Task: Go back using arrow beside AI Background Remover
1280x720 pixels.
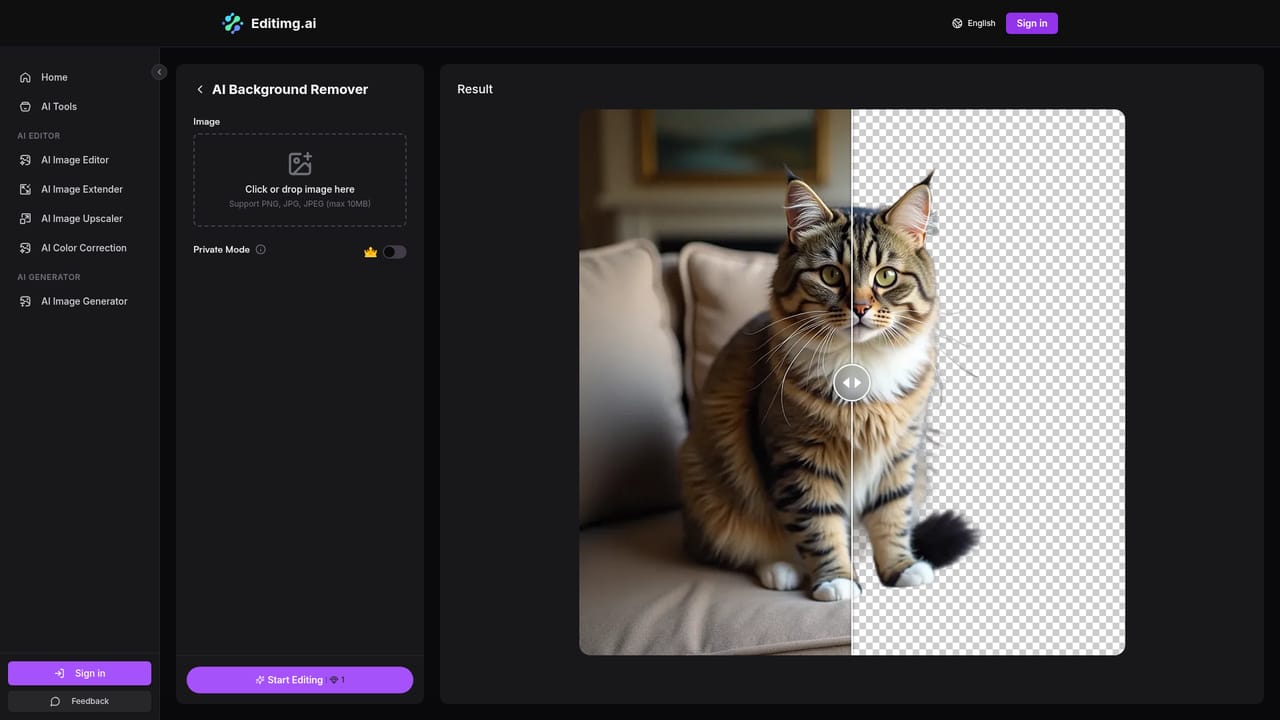Action: pyautogui.click(x=200, y=89)
